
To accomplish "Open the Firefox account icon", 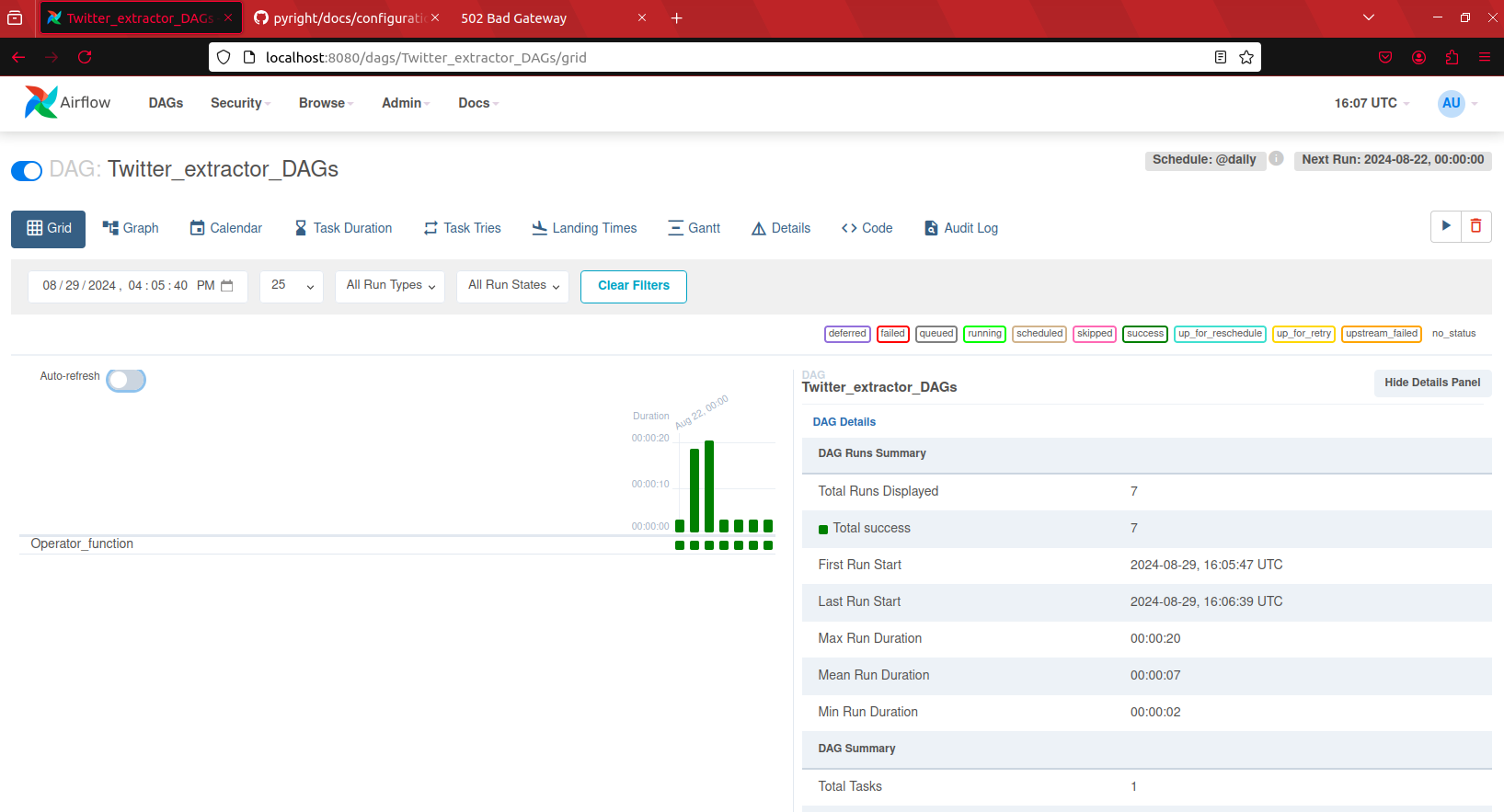I will click(1418, 57).
